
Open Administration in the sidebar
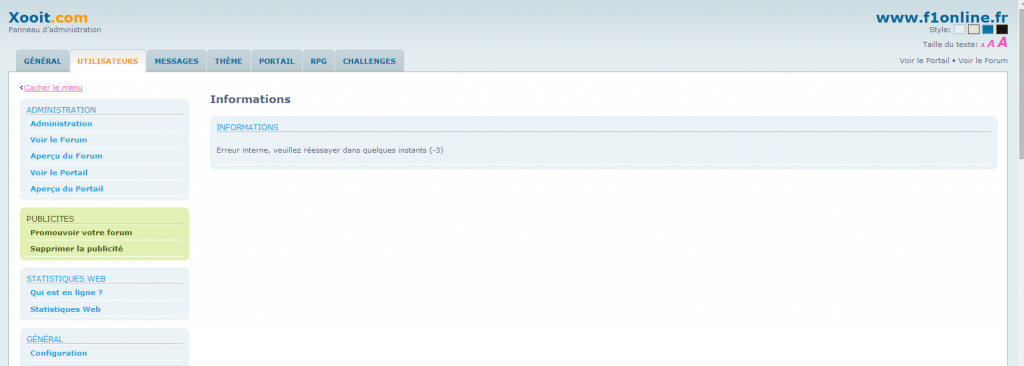(61, 124)
